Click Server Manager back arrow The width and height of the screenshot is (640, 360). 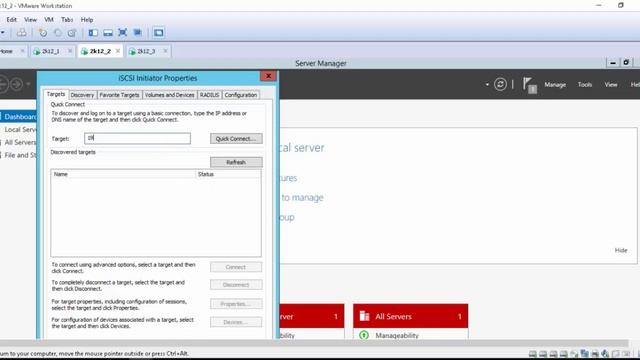click(3, 84)
